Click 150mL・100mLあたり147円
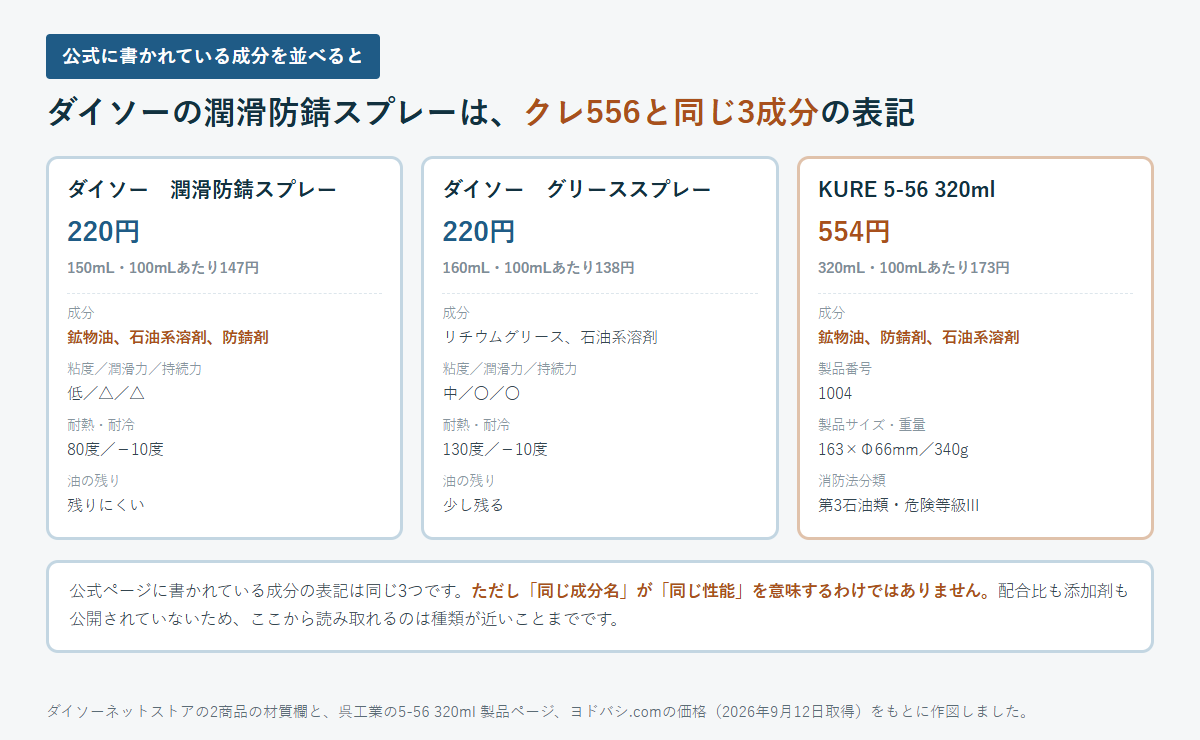 (x=163, y=268)
